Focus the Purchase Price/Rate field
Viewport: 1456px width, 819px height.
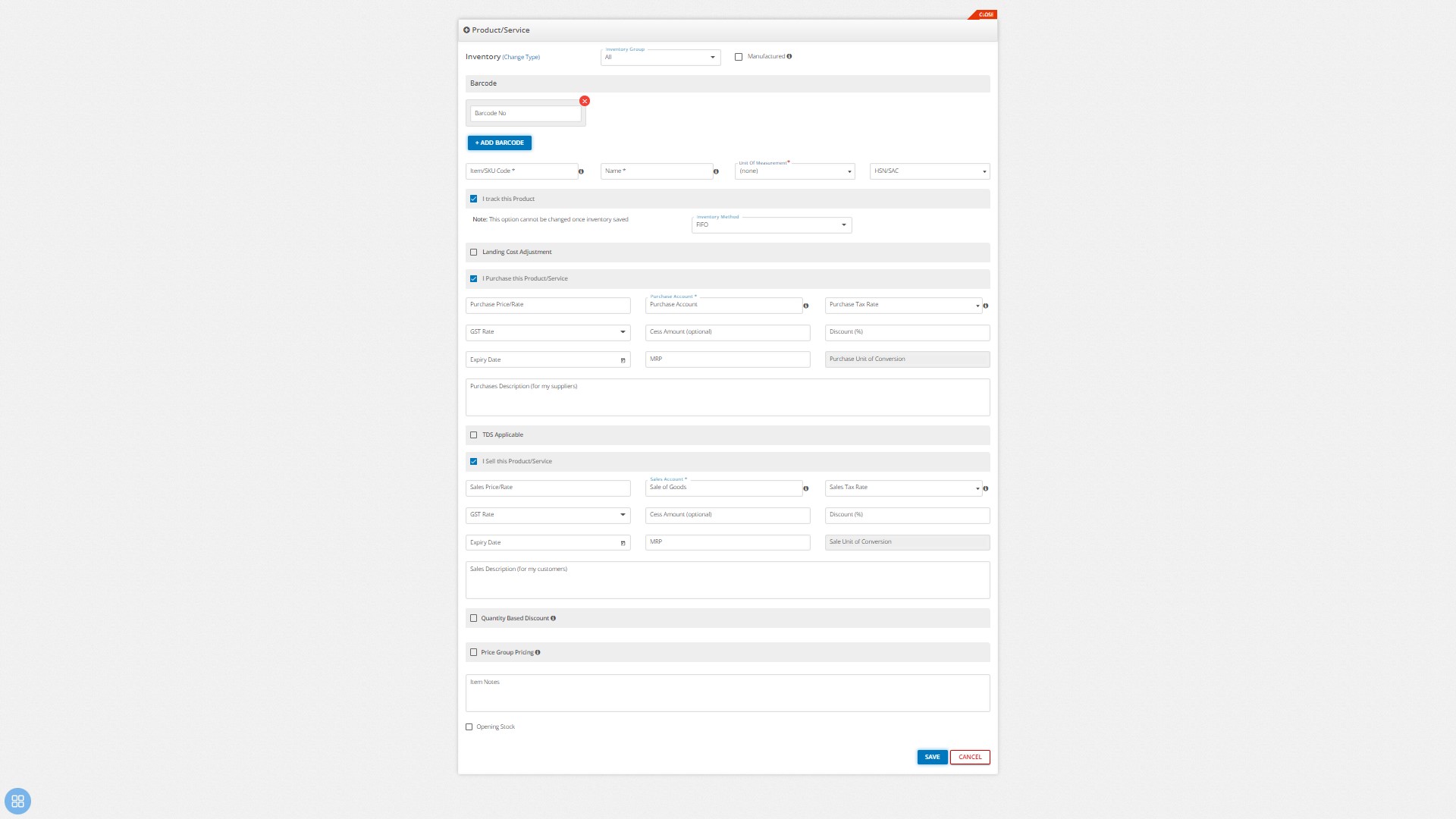point(548,305)
